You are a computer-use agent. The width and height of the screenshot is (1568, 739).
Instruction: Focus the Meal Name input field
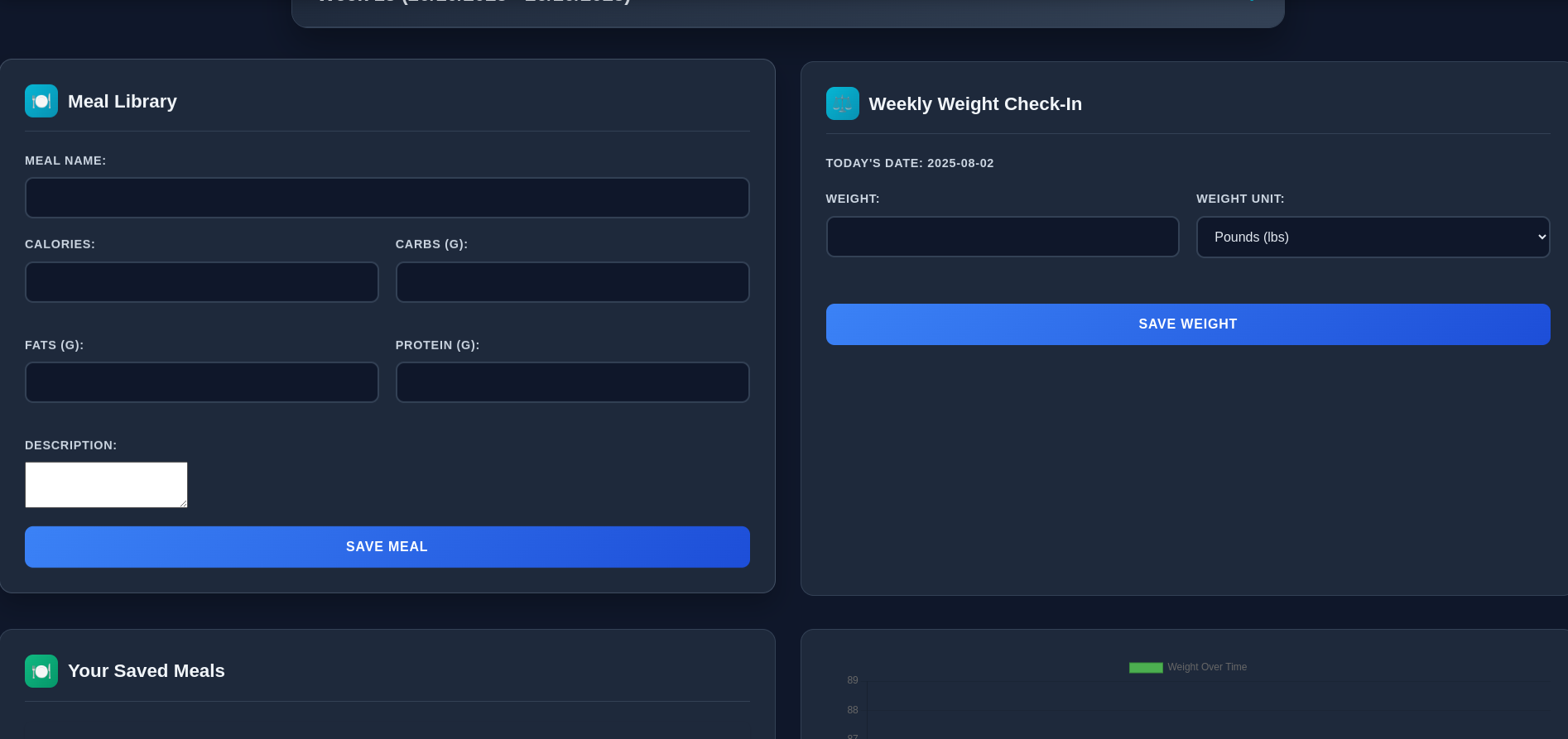coord(387,198)
